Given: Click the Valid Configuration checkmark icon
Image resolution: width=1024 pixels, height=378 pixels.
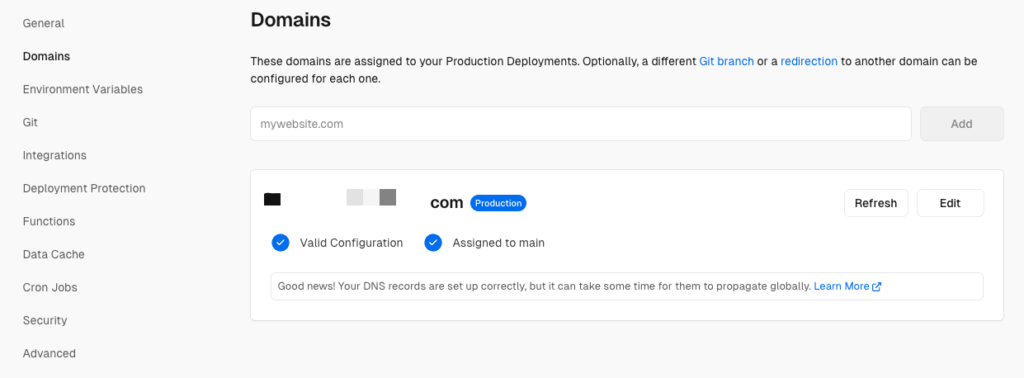Looking at the screenshot, I should (280, 243).
